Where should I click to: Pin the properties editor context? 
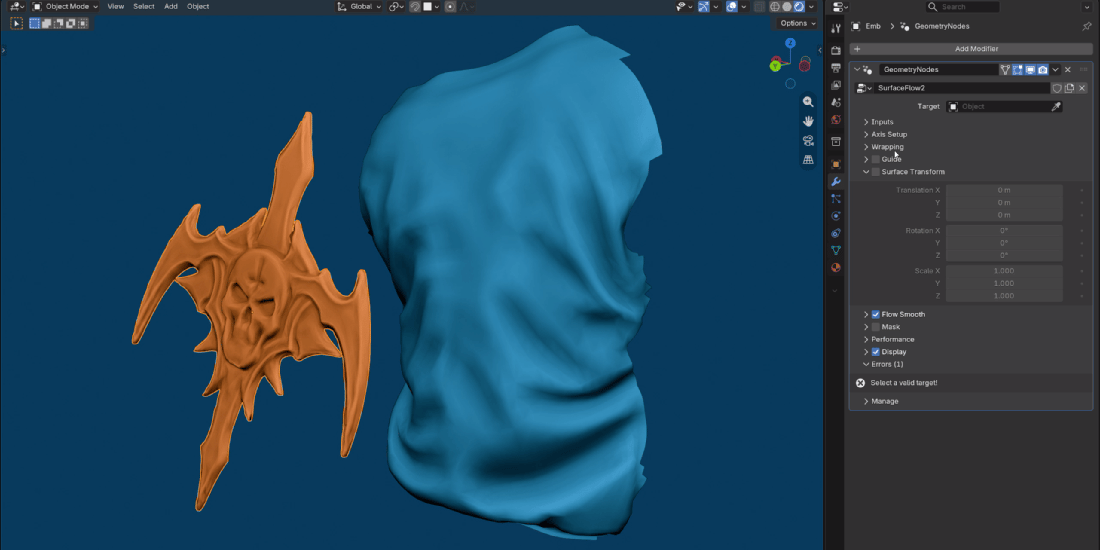click(1087, 27)
